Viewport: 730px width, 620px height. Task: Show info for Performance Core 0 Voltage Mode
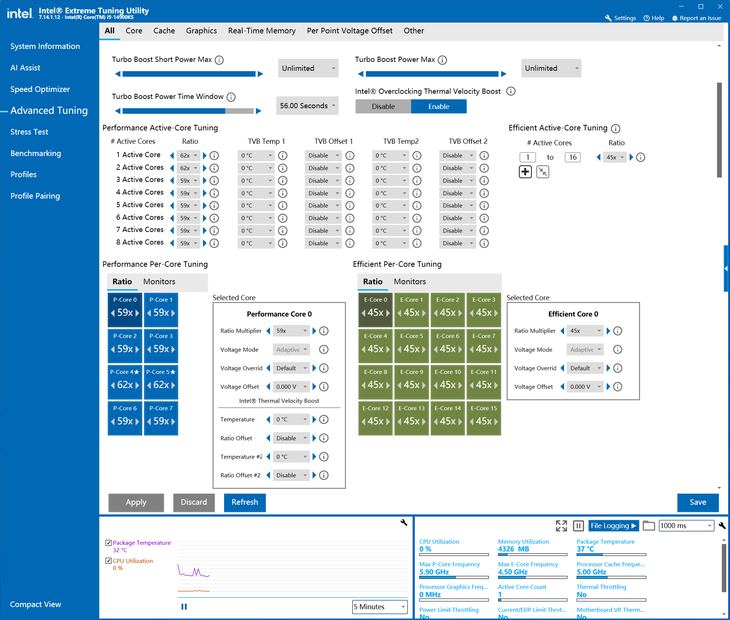coord(324,350)
